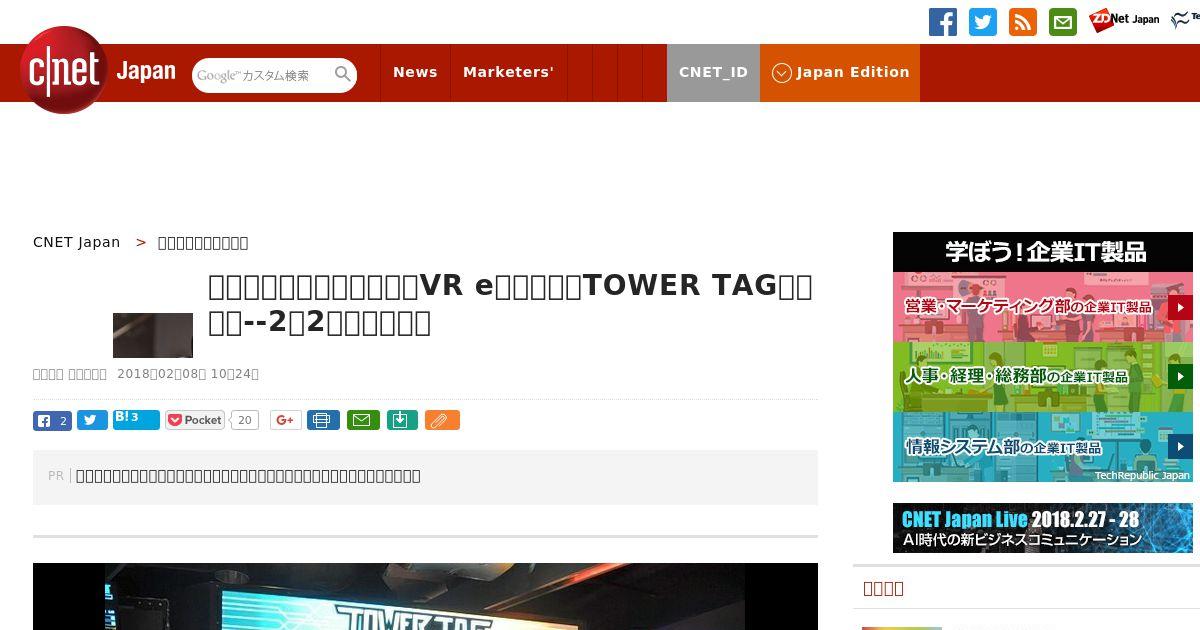Tweet this article button

(x=92, y=420)
